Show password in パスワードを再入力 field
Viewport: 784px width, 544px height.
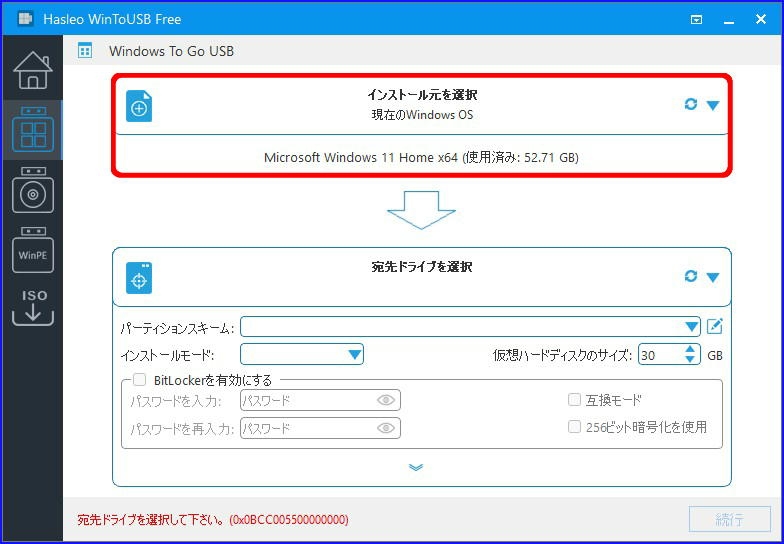[x=386, y=428]
